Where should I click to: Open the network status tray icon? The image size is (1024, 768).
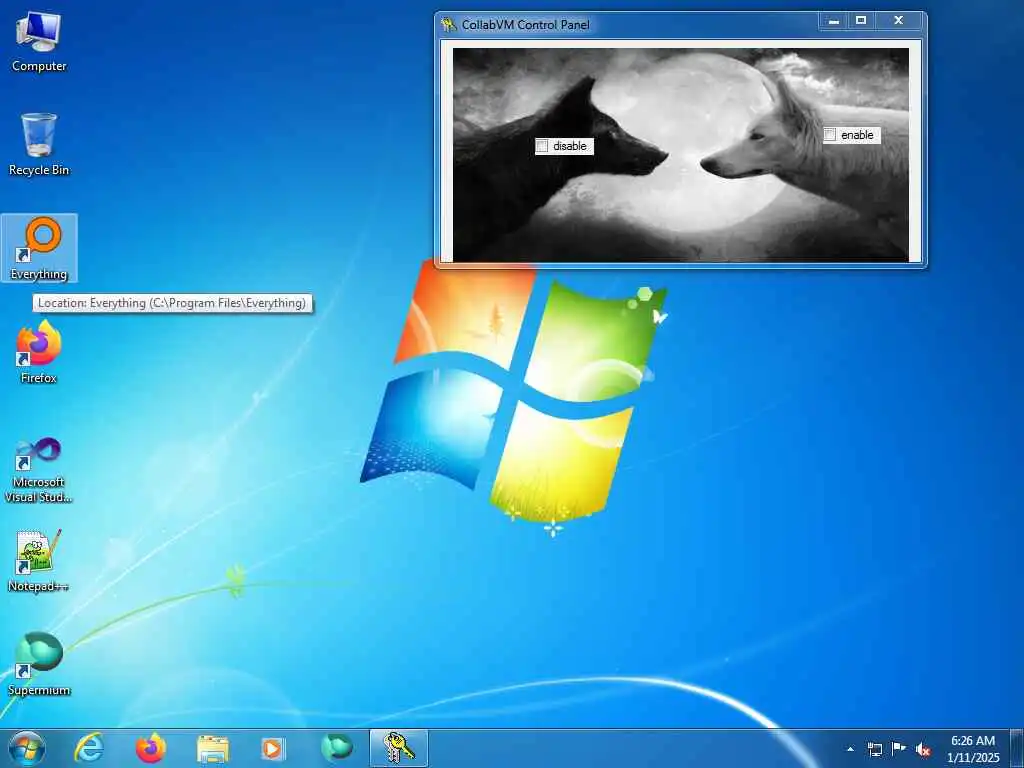pos(874,749)
